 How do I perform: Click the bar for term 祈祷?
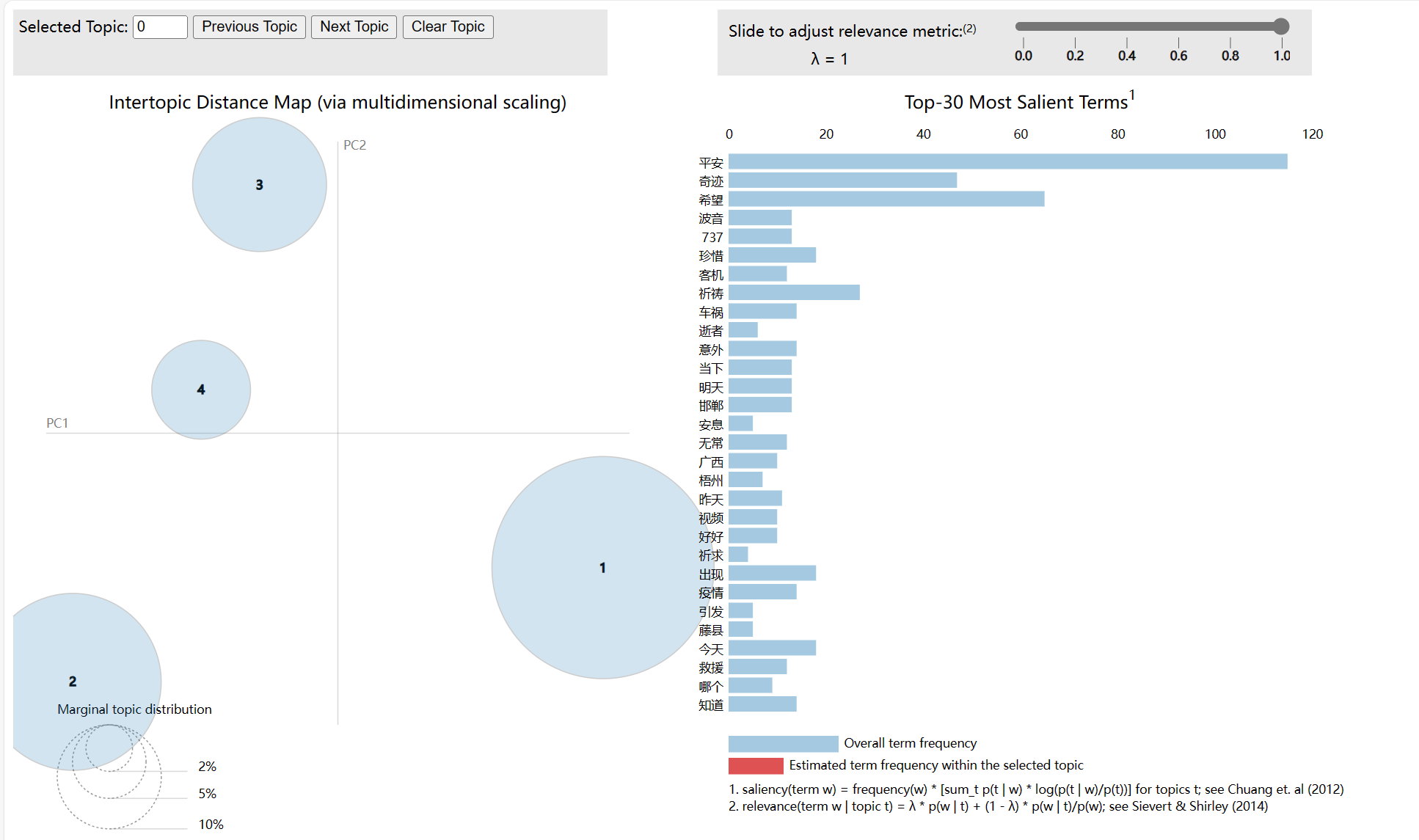794,293
